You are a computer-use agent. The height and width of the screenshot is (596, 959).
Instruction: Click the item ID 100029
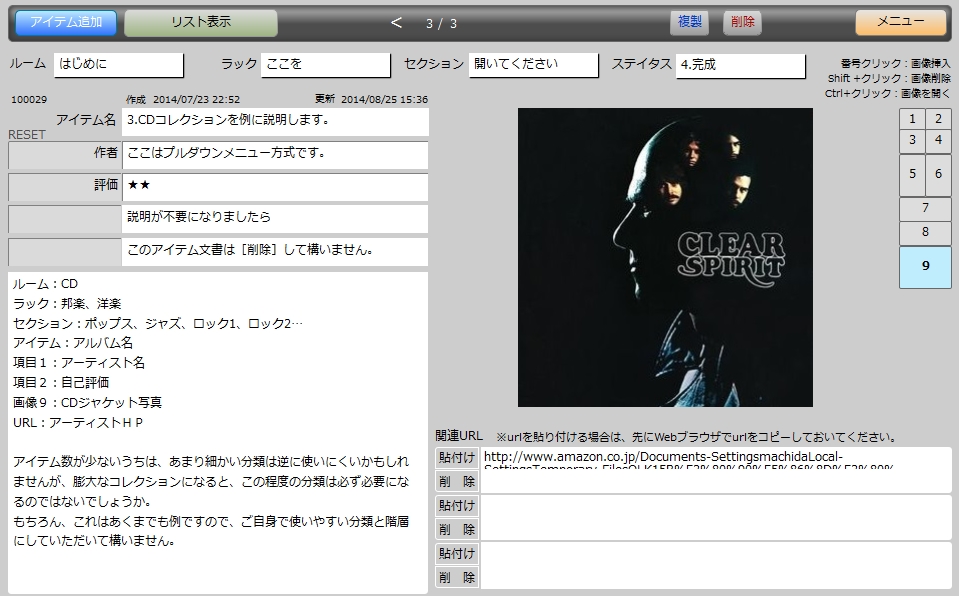[29, 100]
